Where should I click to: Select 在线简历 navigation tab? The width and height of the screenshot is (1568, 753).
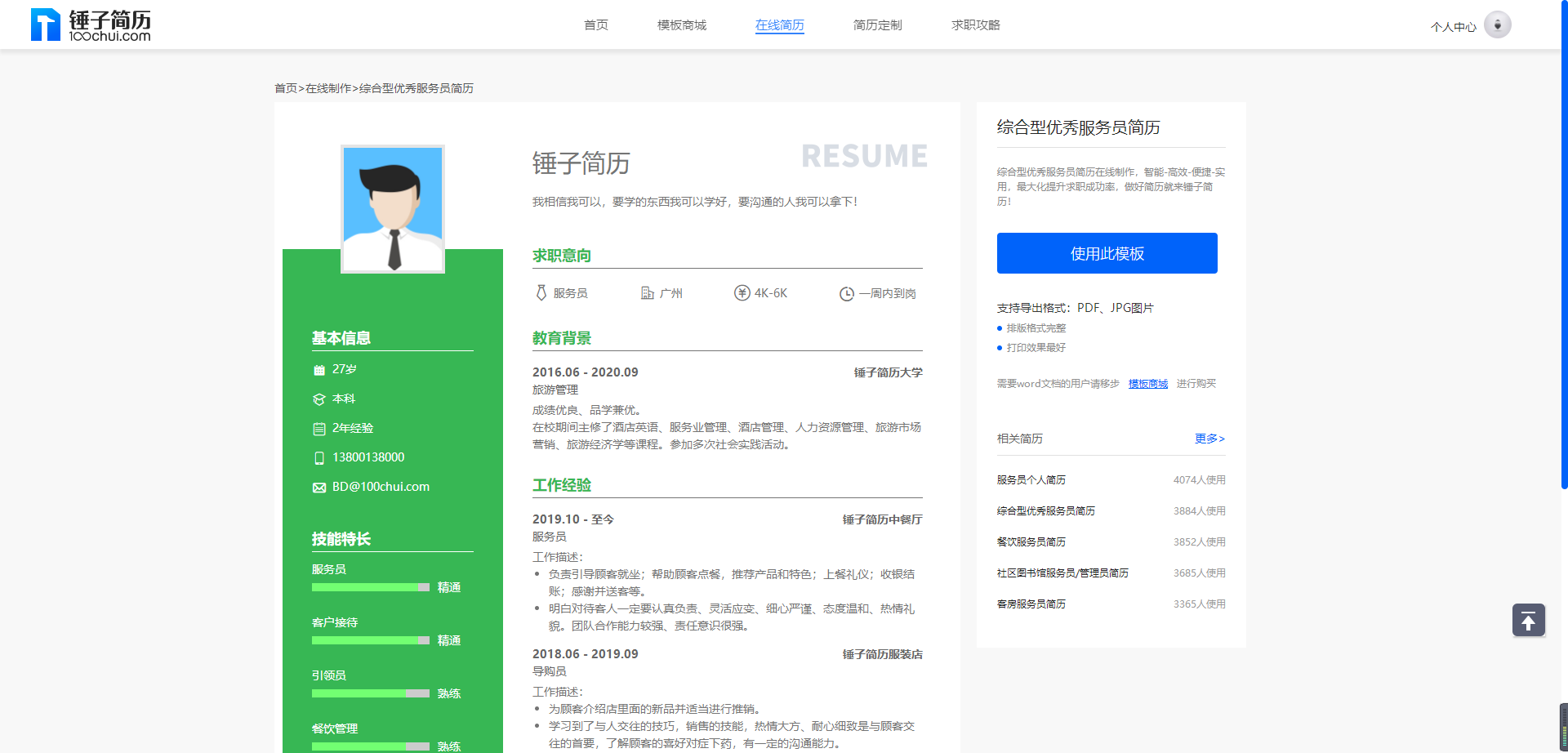[780, 25]
